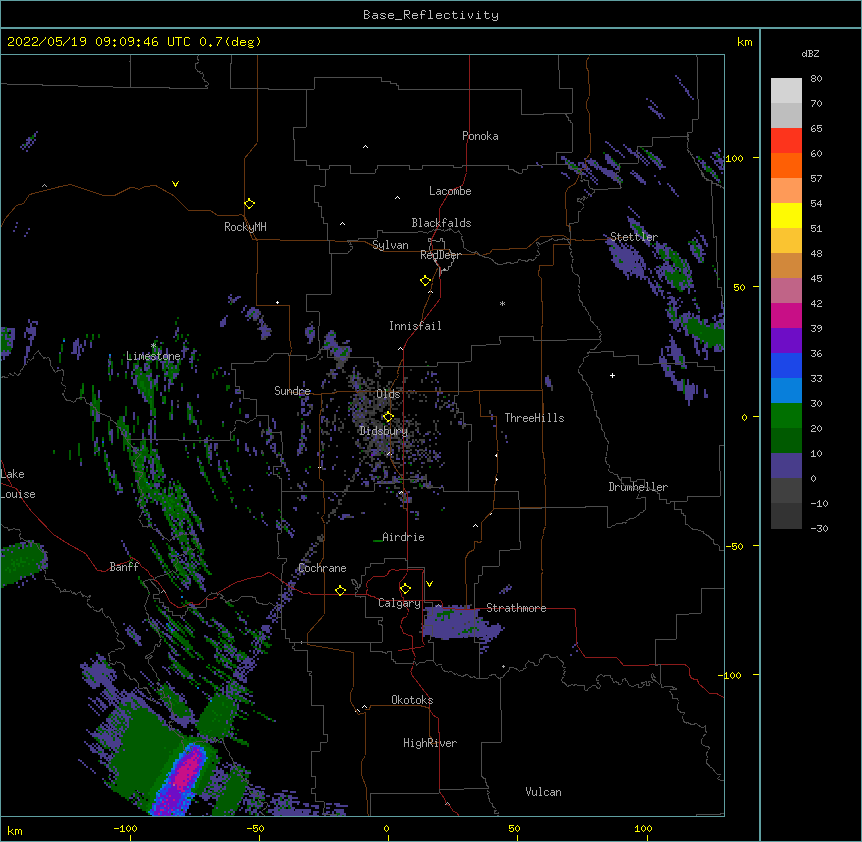Click the Calgary city label
Image resolution: width=862 pixels, height=842 pixels.
coord(399,603)
